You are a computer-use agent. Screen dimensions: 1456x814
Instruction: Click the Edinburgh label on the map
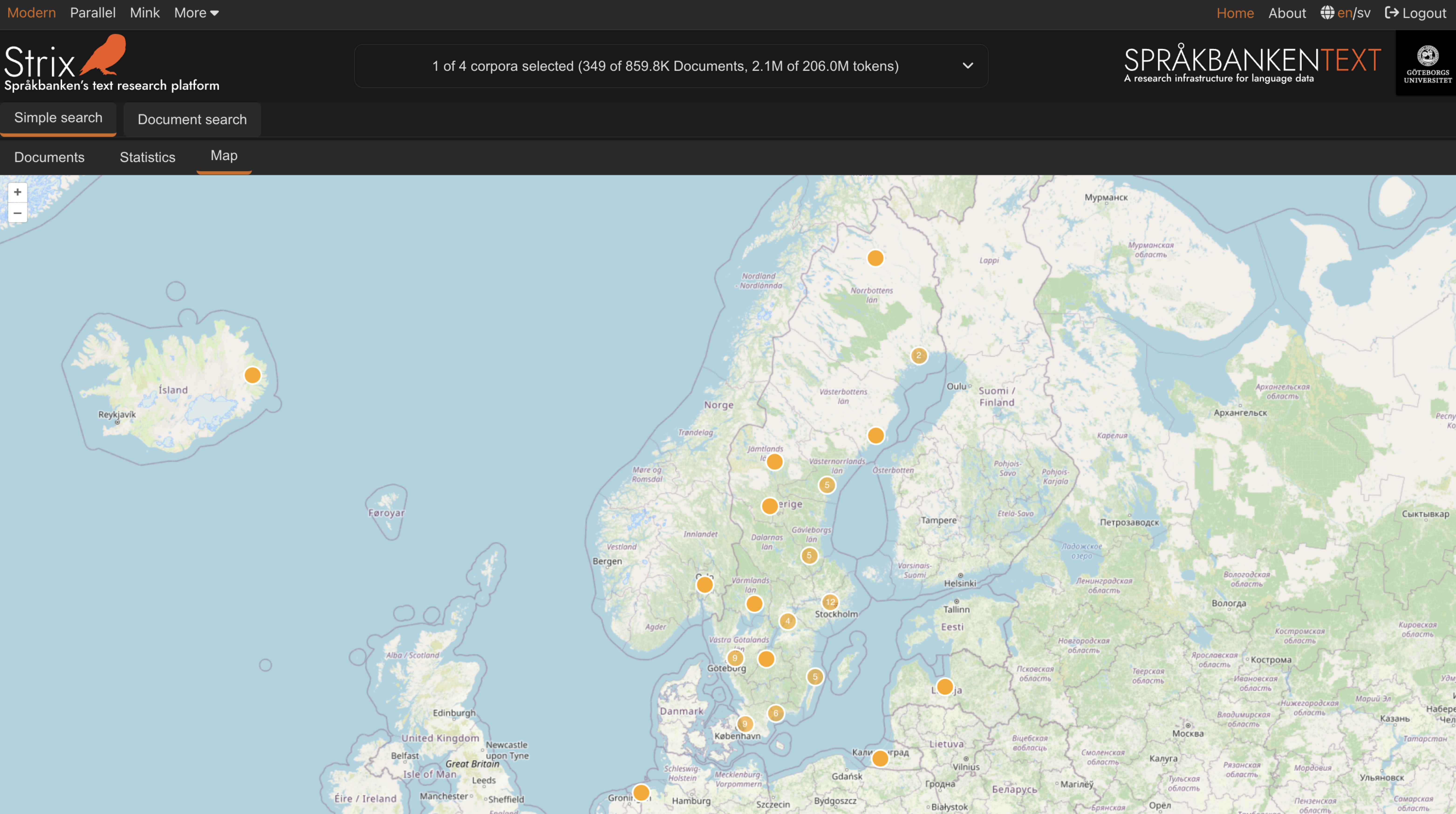click(x=454, y=713)
